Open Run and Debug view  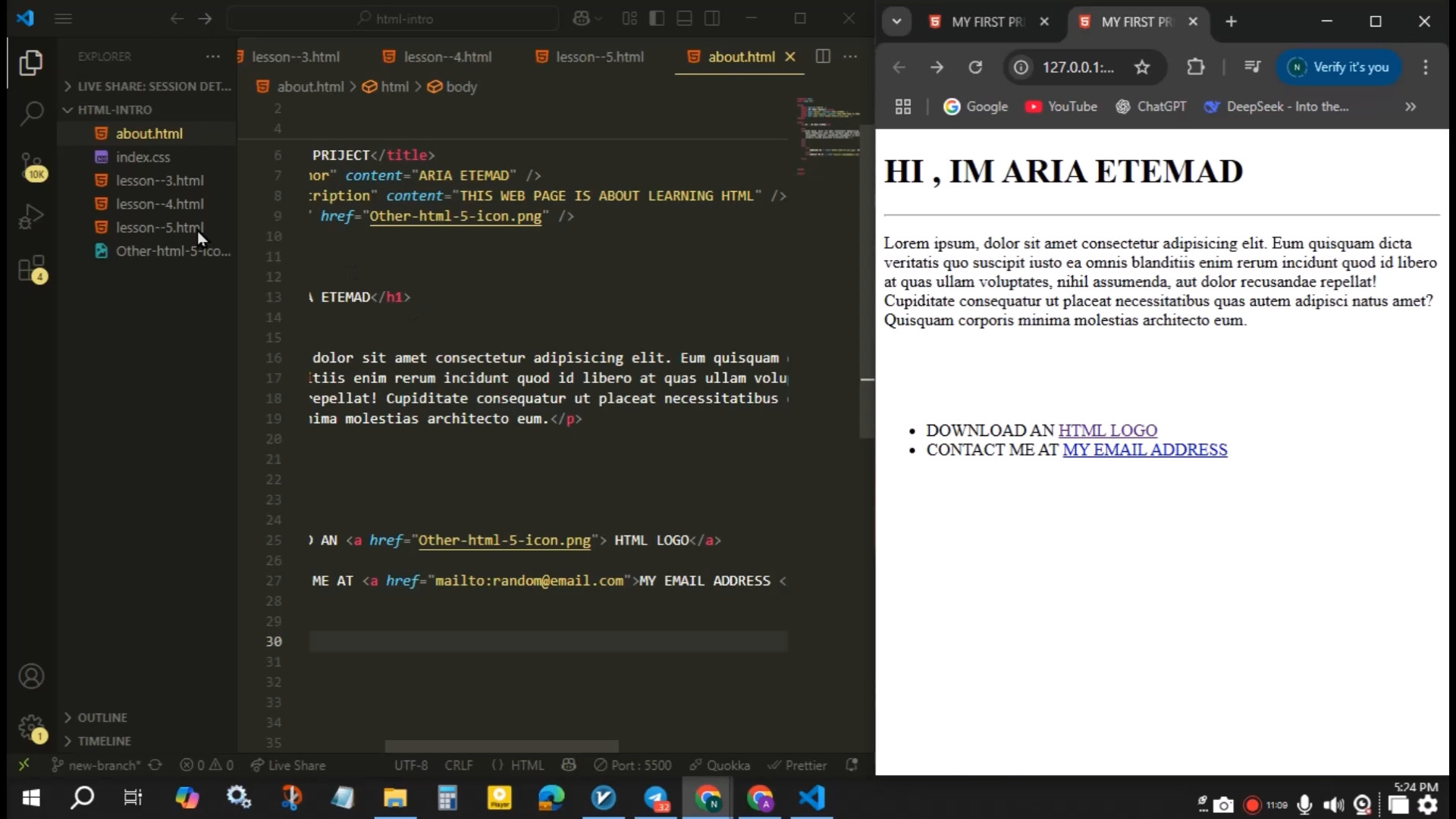click(31, 218)
